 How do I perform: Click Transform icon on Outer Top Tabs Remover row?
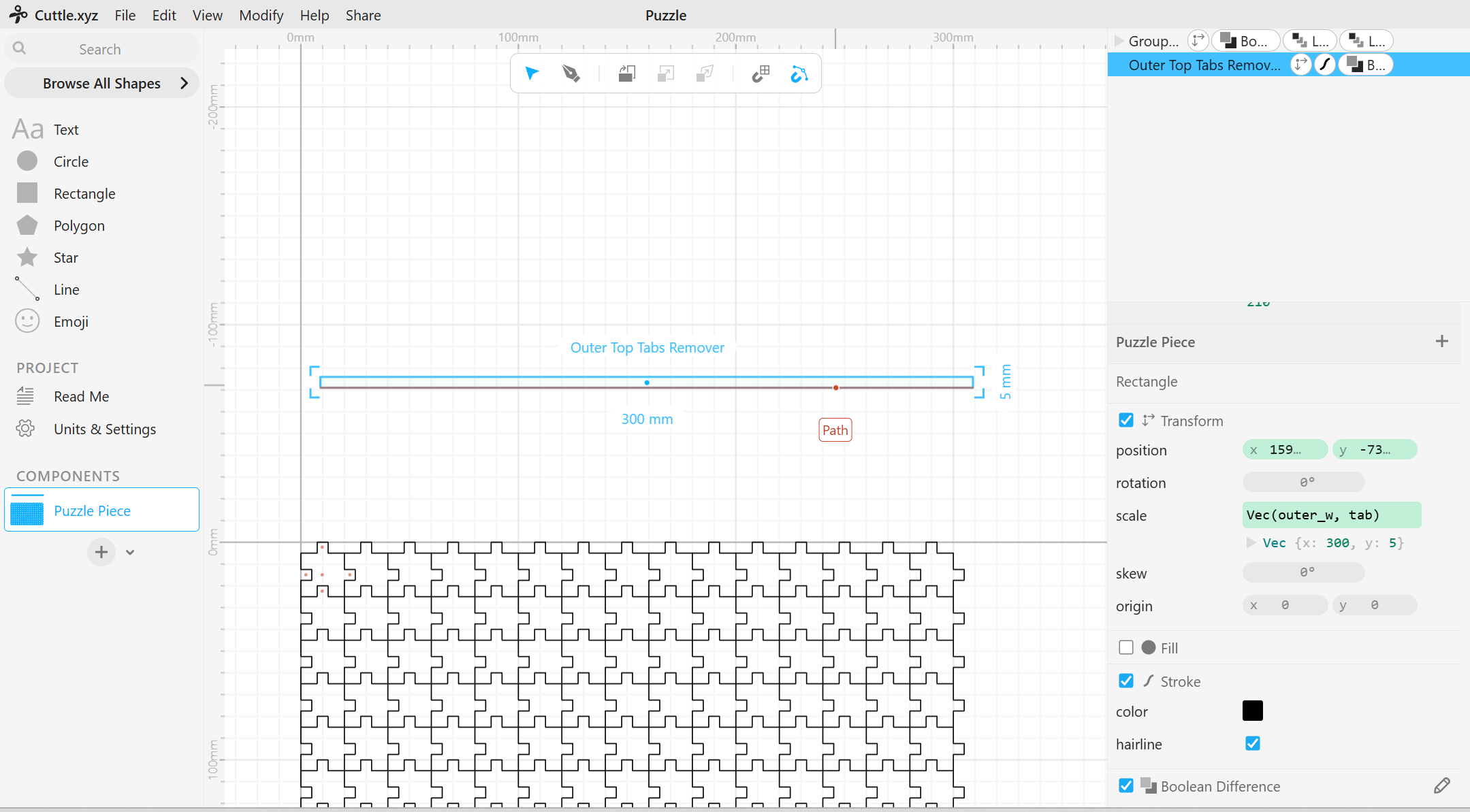pyautogui.click(x=1300, y=65)
